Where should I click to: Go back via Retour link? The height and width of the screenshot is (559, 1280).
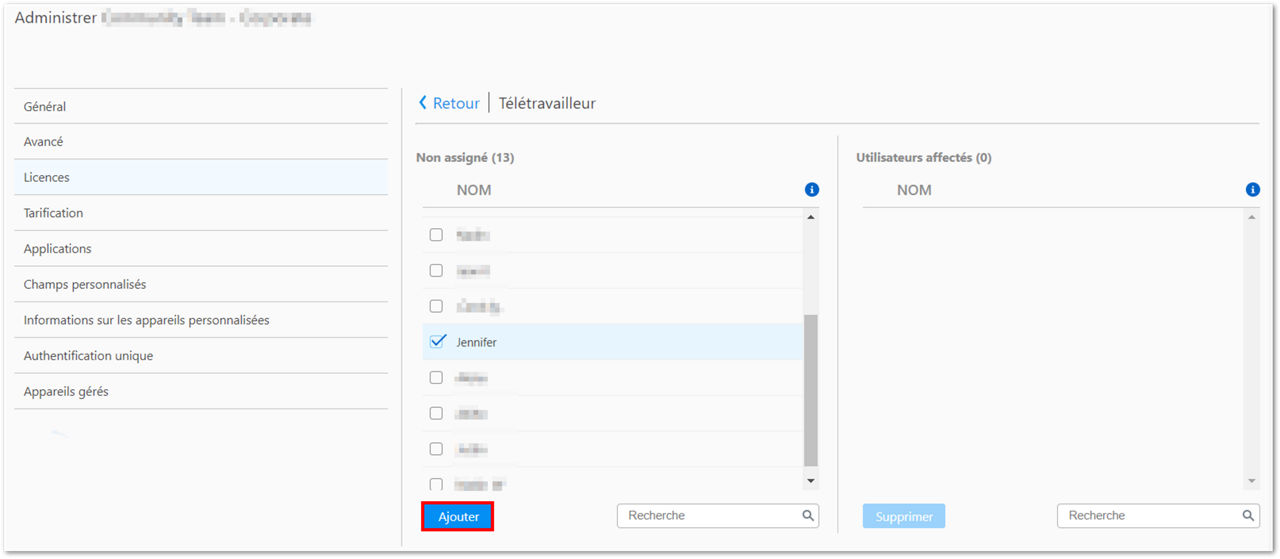tap(456, 103)
